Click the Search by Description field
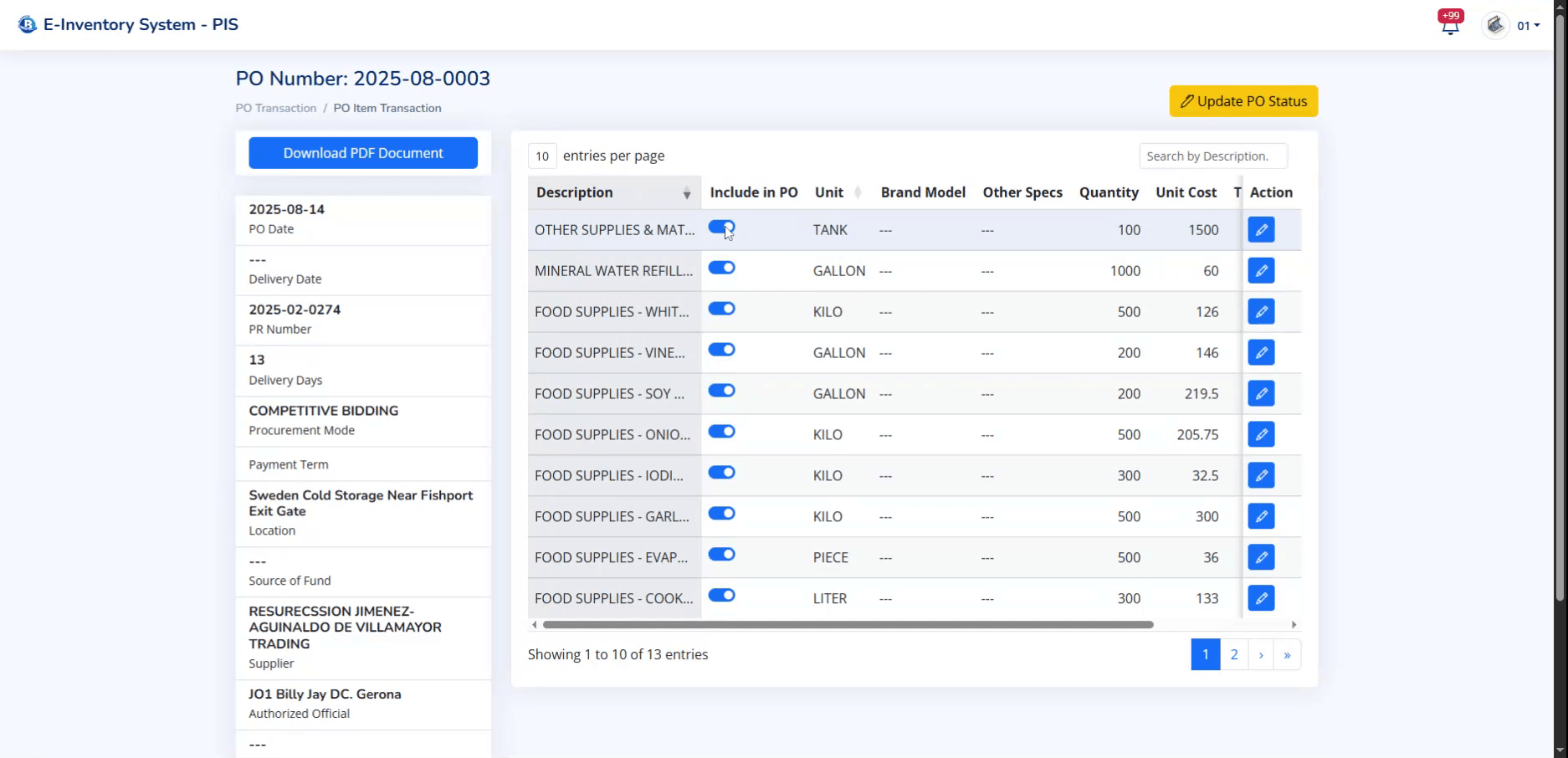Viewport: 1568px width, 758px height. [x=1212, y=156]
